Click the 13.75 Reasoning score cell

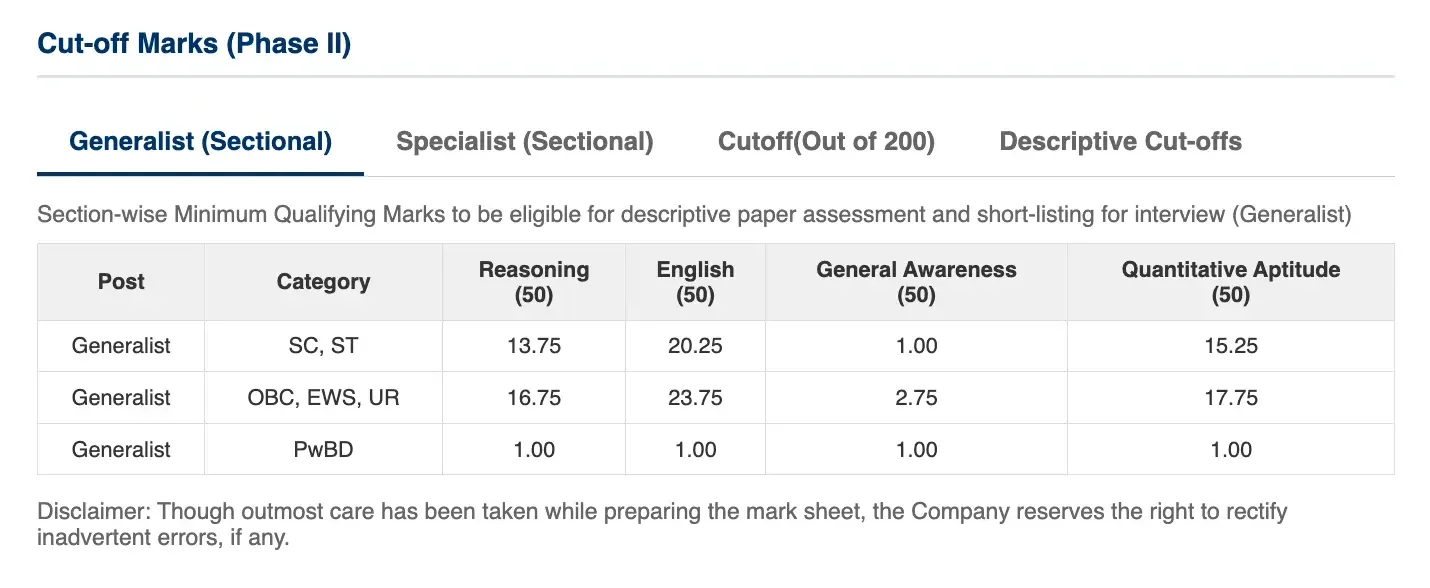[x=534, y=346]
